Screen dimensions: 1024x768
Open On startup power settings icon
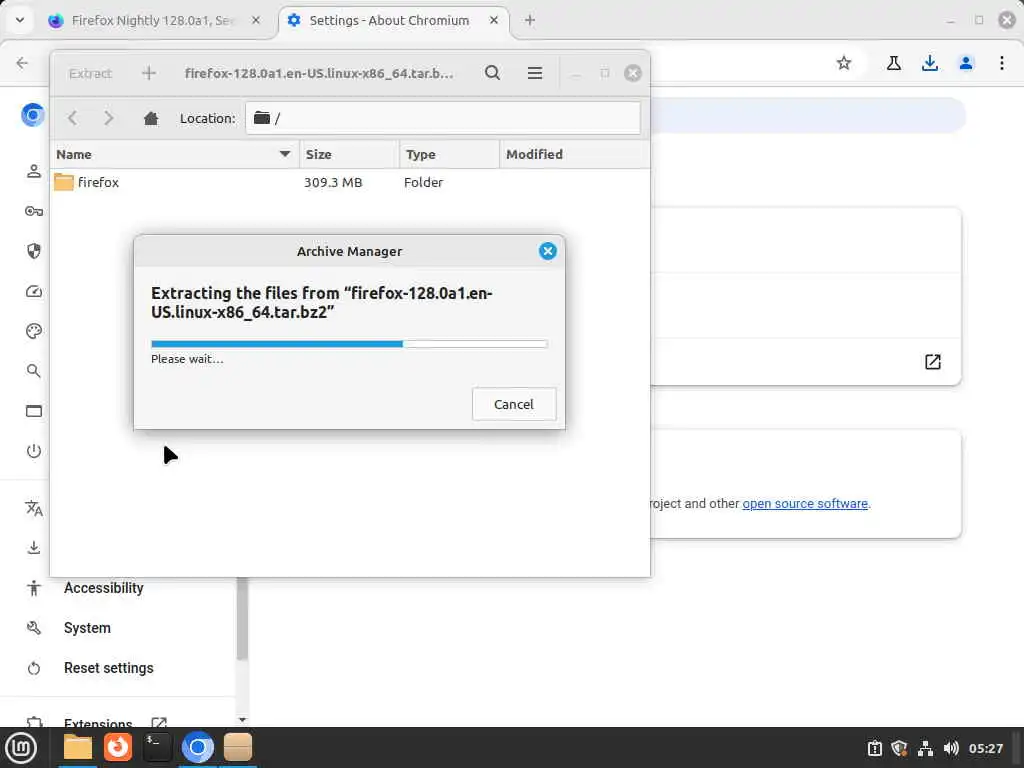point(34,451)
